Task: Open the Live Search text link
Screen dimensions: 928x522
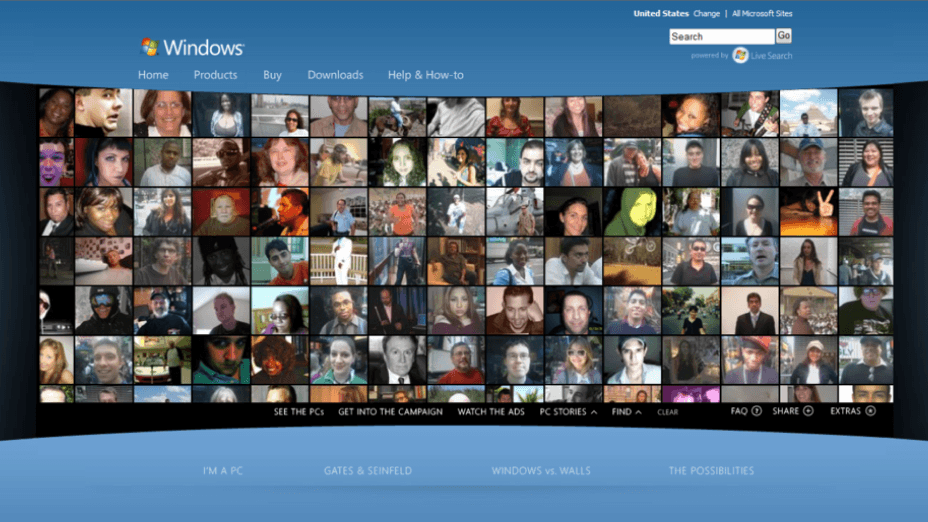Action: pos(771,56)
